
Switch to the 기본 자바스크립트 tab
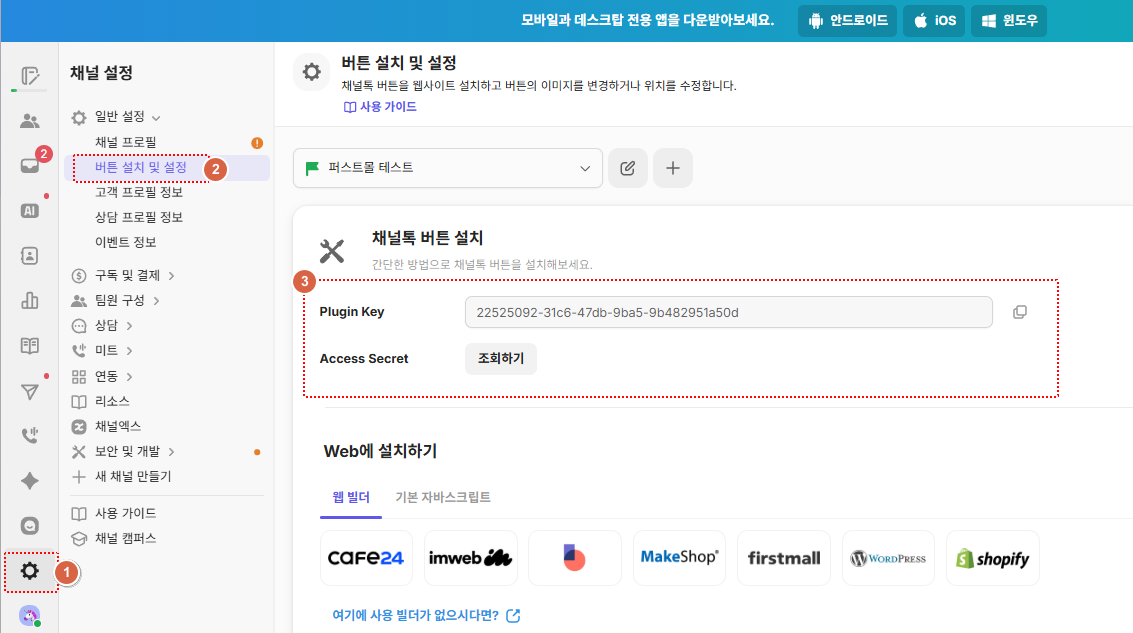pos(443,497)
